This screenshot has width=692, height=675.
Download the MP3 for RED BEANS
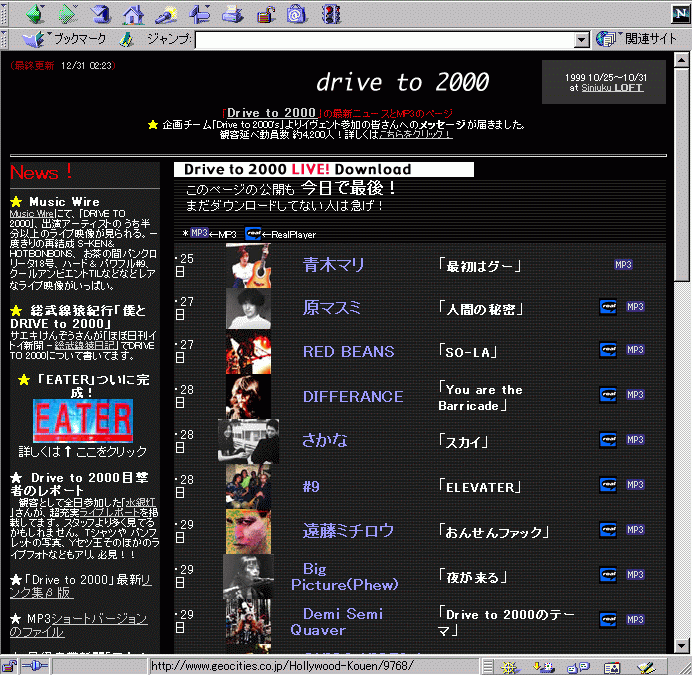pos(635,350)
